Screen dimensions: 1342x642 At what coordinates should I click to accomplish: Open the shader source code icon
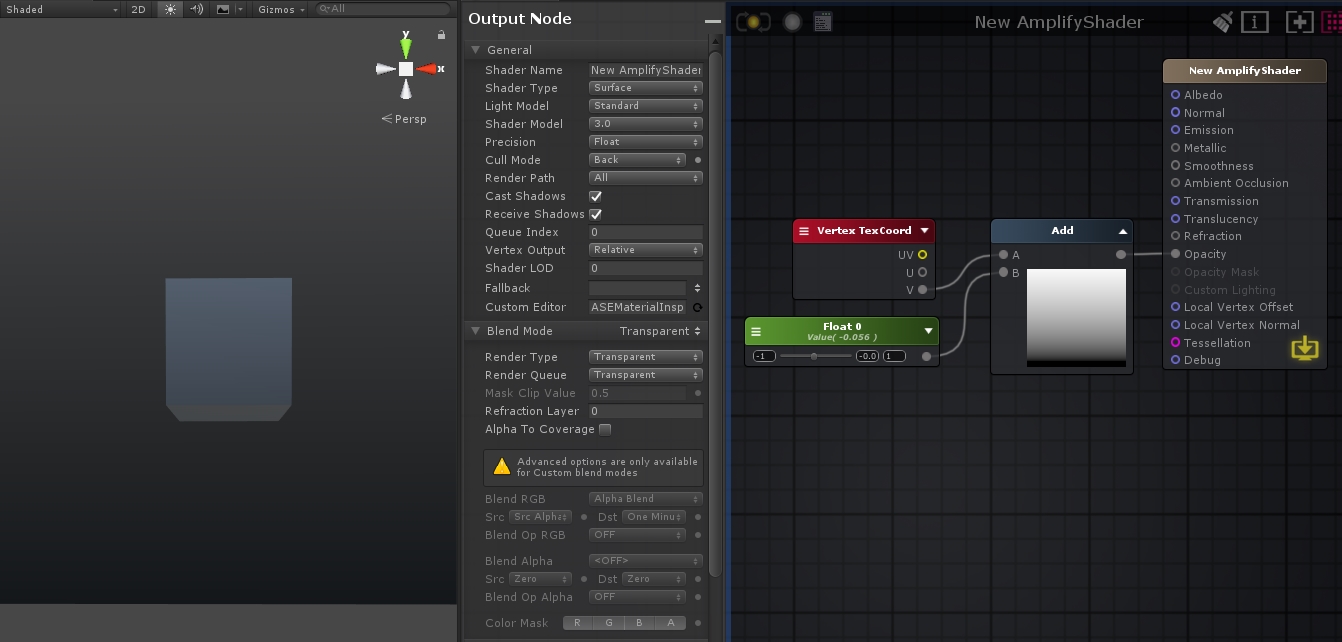[823, 21]
